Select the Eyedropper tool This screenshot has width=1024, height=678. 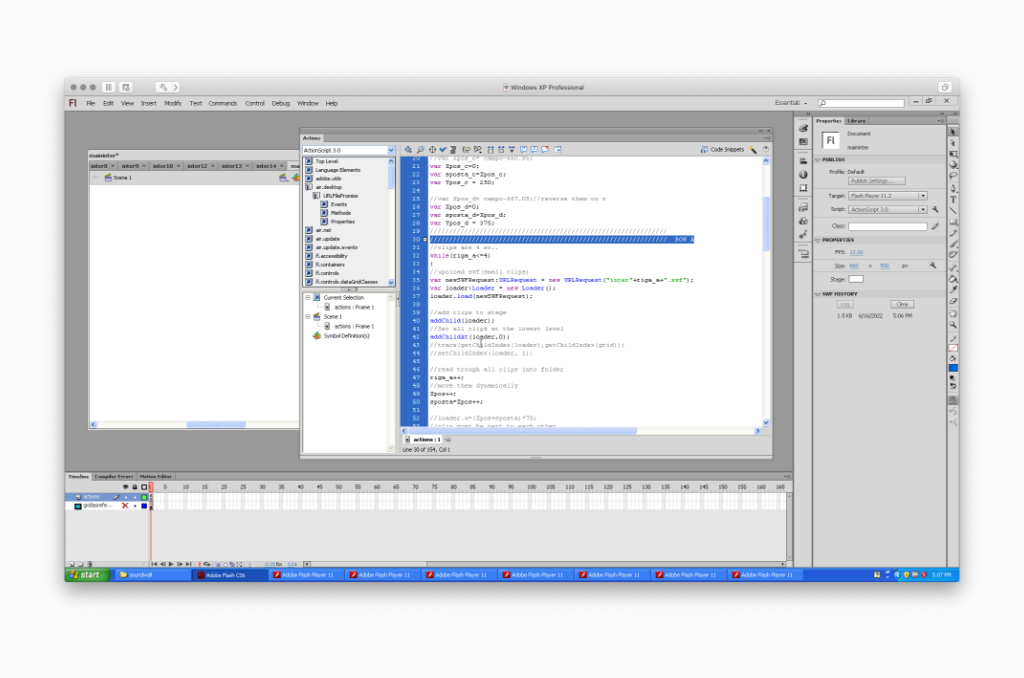point(953,290)
